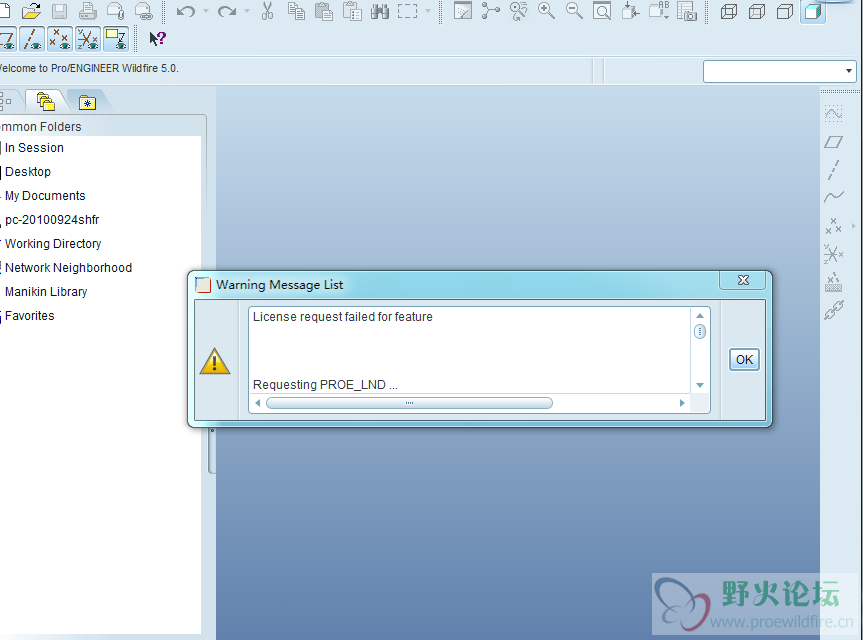
Task: Click the Copy icon
Action: [296, 10]
